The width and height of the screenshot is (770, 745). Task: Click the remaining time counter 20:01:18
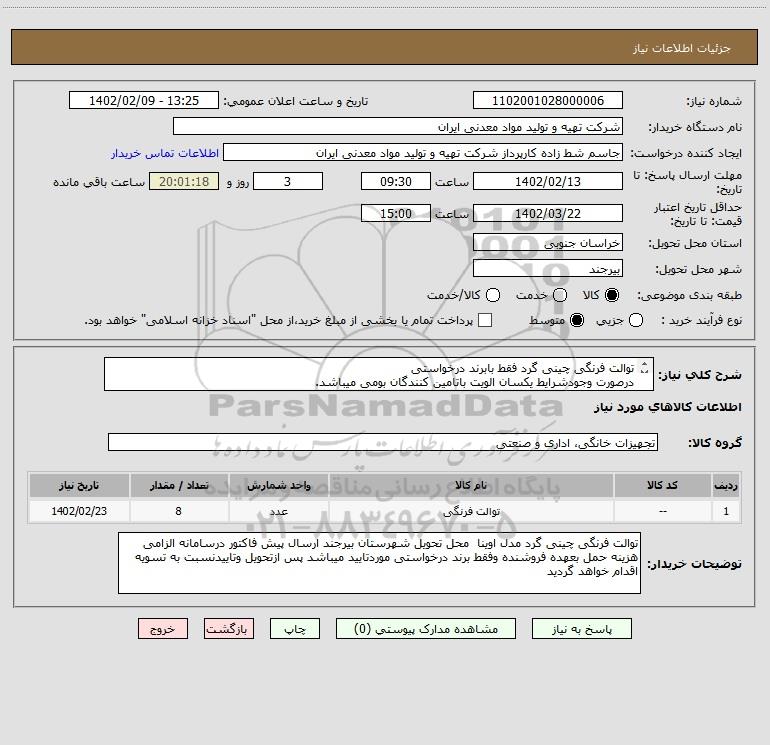click(184, 181)
